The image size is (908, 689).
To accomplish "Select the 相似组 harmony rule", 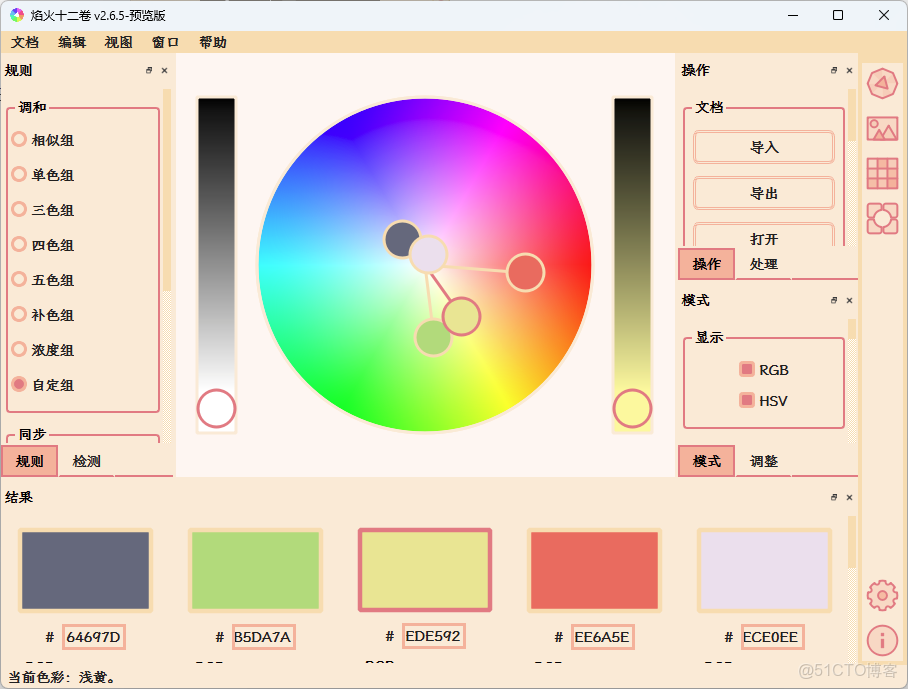I will [43, 140].
